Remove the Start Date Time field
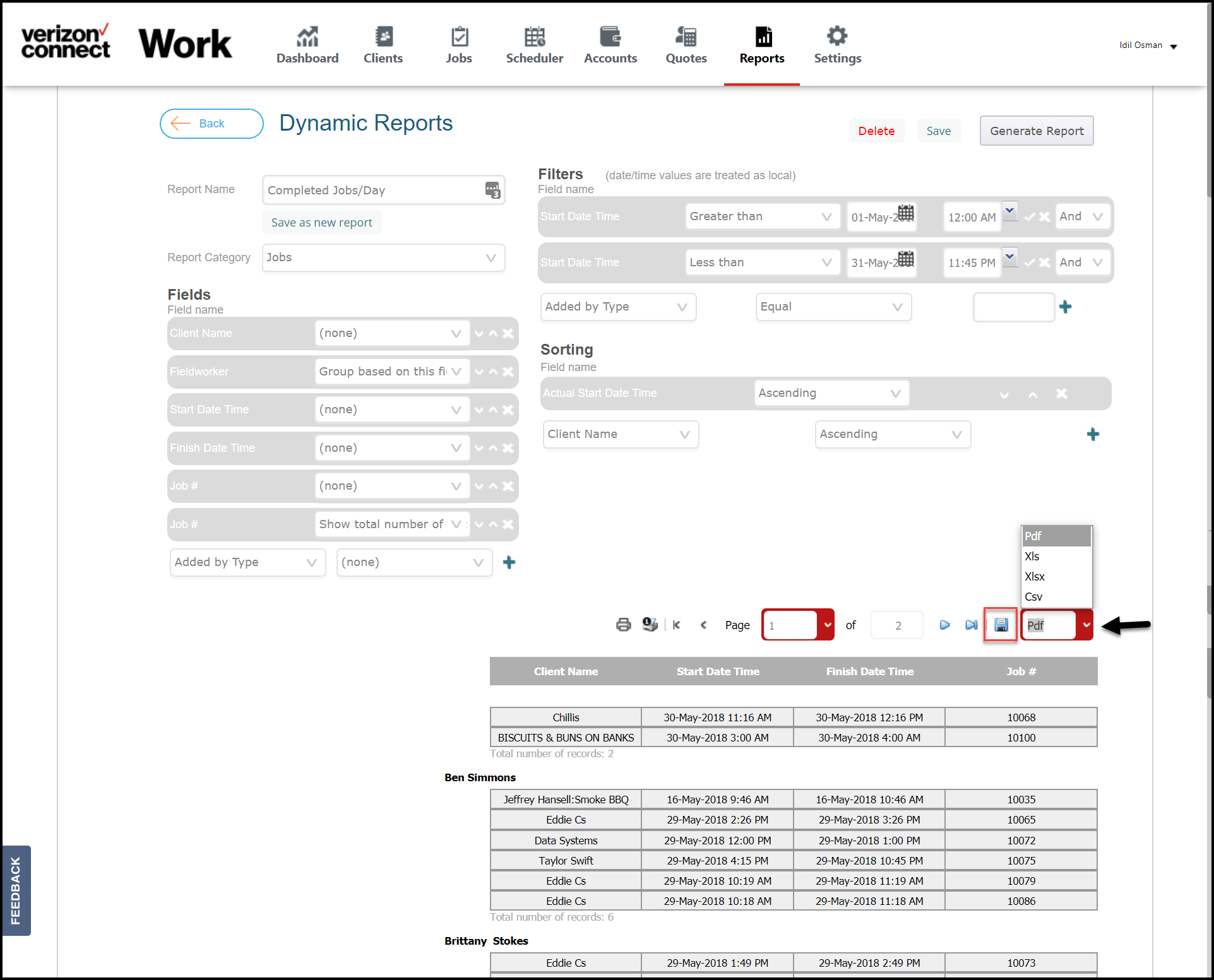 [508, 410]
